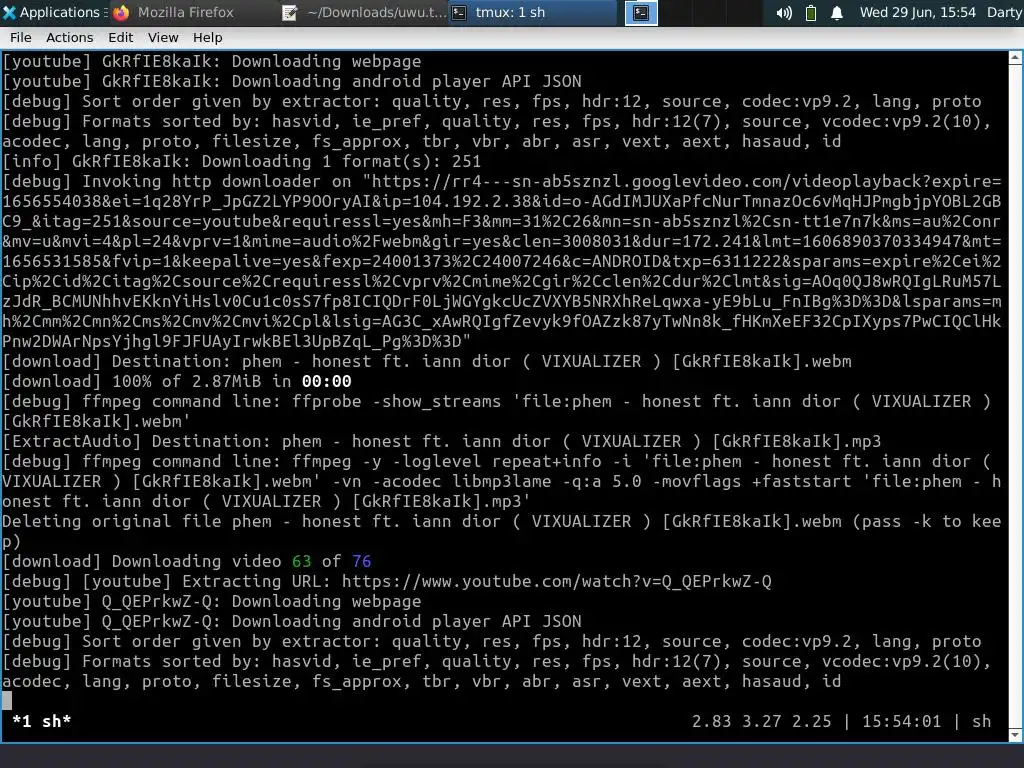
Task: Click the blue number 76 in download line
Action: (x=362, y=562)
